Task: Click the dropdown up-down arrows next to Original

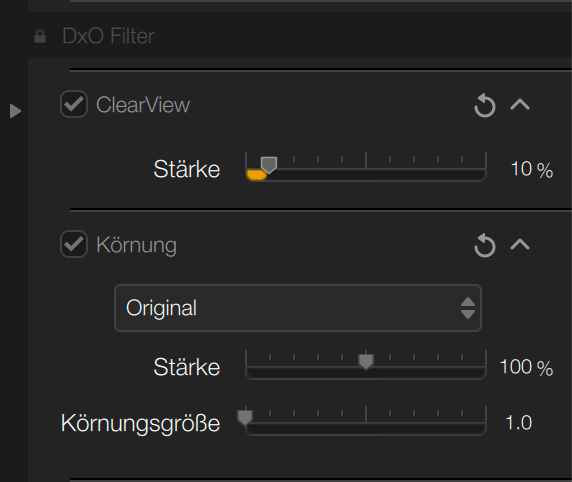Action: coord(468,308)
